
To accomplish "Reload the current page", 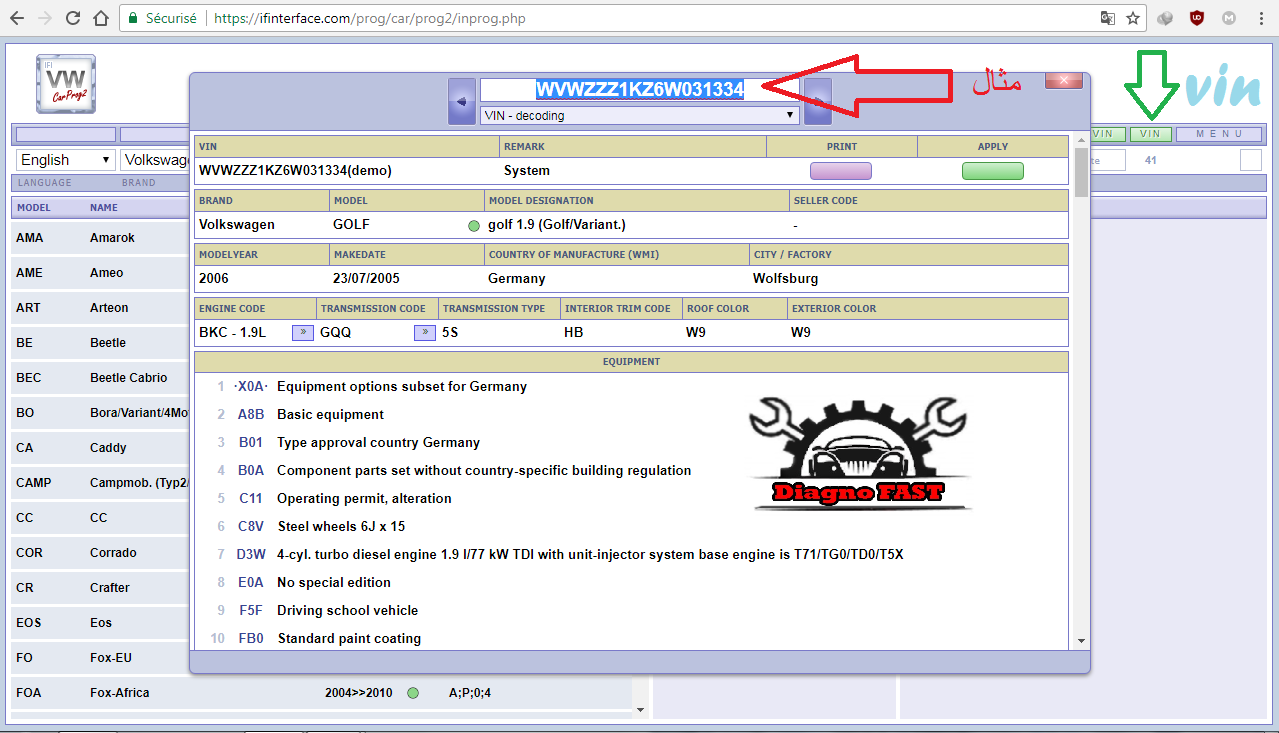I will point(73,18).
